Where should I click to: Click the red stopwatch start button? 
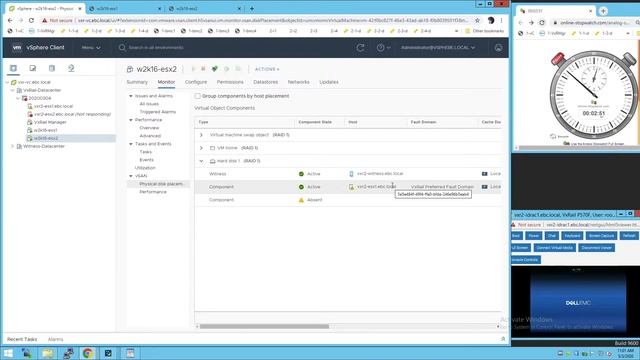558,59
